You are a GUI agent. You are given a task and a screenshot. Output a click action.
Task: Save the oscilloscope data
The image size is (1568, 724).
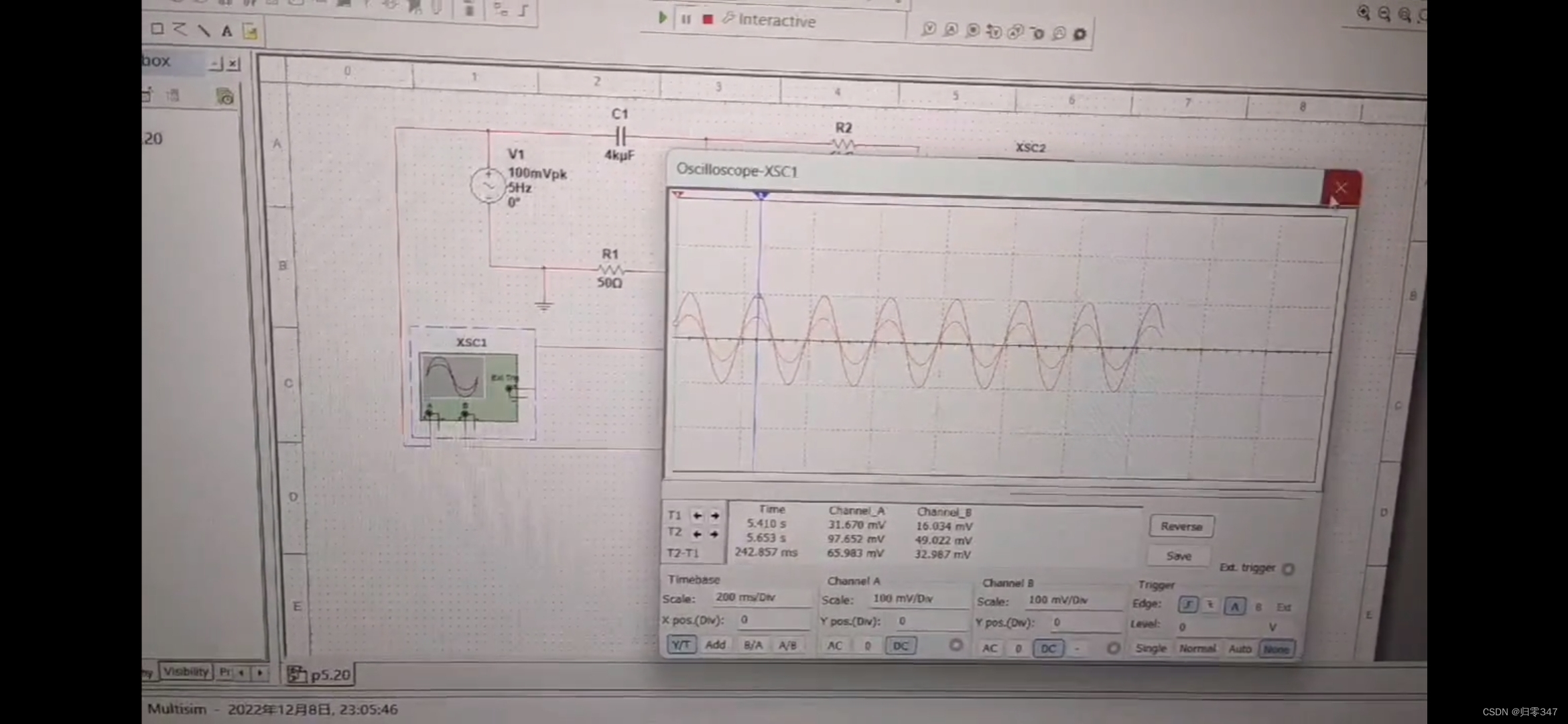coord(1179,556)
